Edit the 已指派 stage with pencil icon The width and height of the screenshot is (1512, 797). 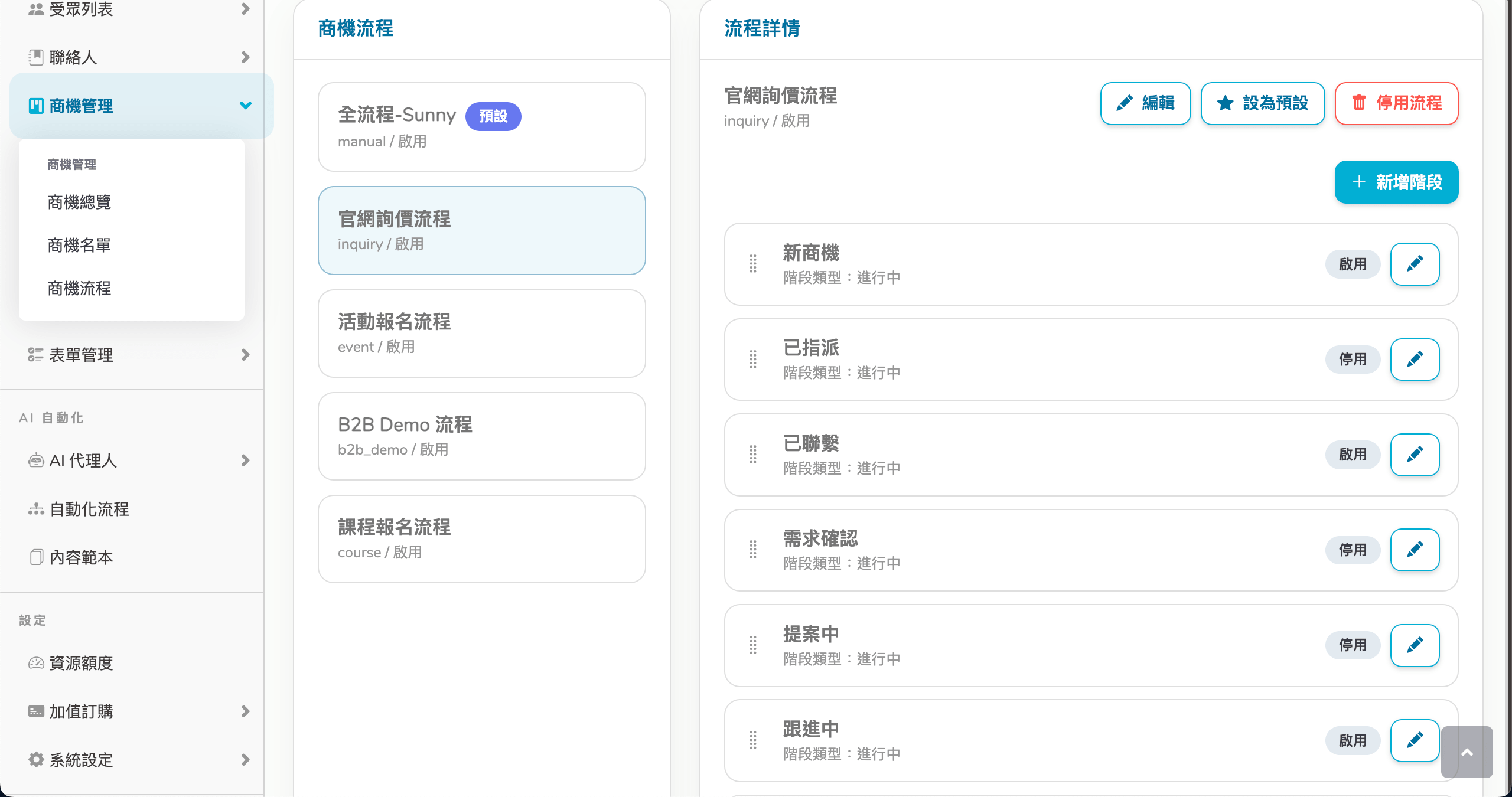(1415, 360)
